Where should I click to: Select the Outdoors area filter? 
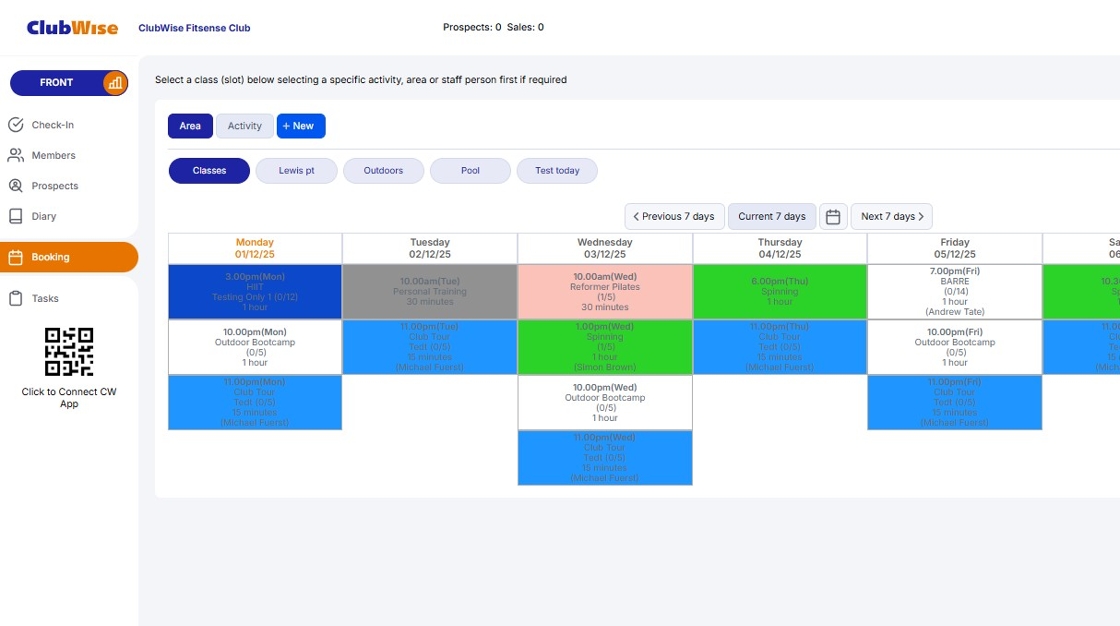tap(384, 171)
